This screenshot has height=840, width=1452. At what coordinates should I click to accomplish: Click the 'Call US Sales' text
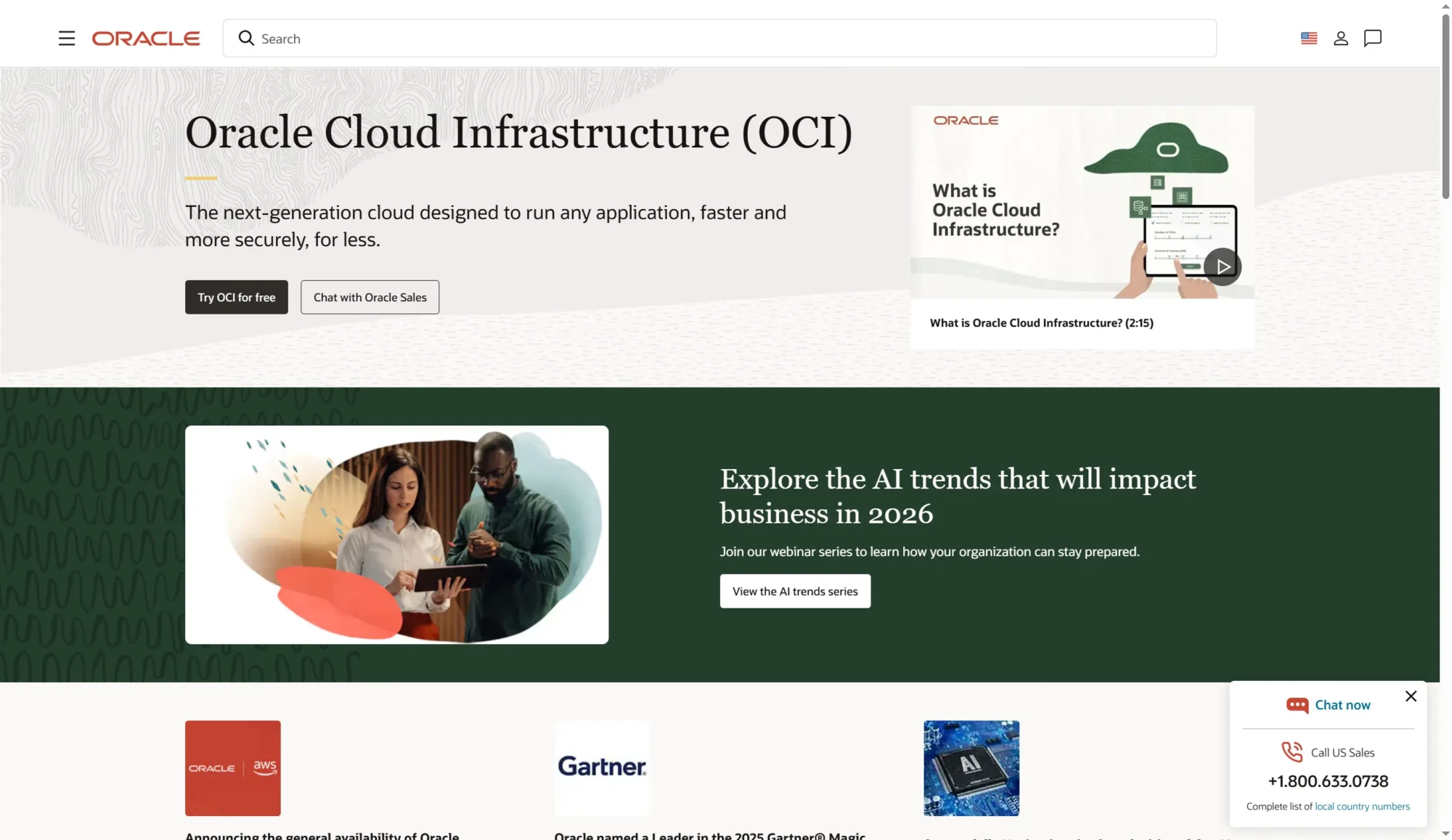[x=1342, y=753]
